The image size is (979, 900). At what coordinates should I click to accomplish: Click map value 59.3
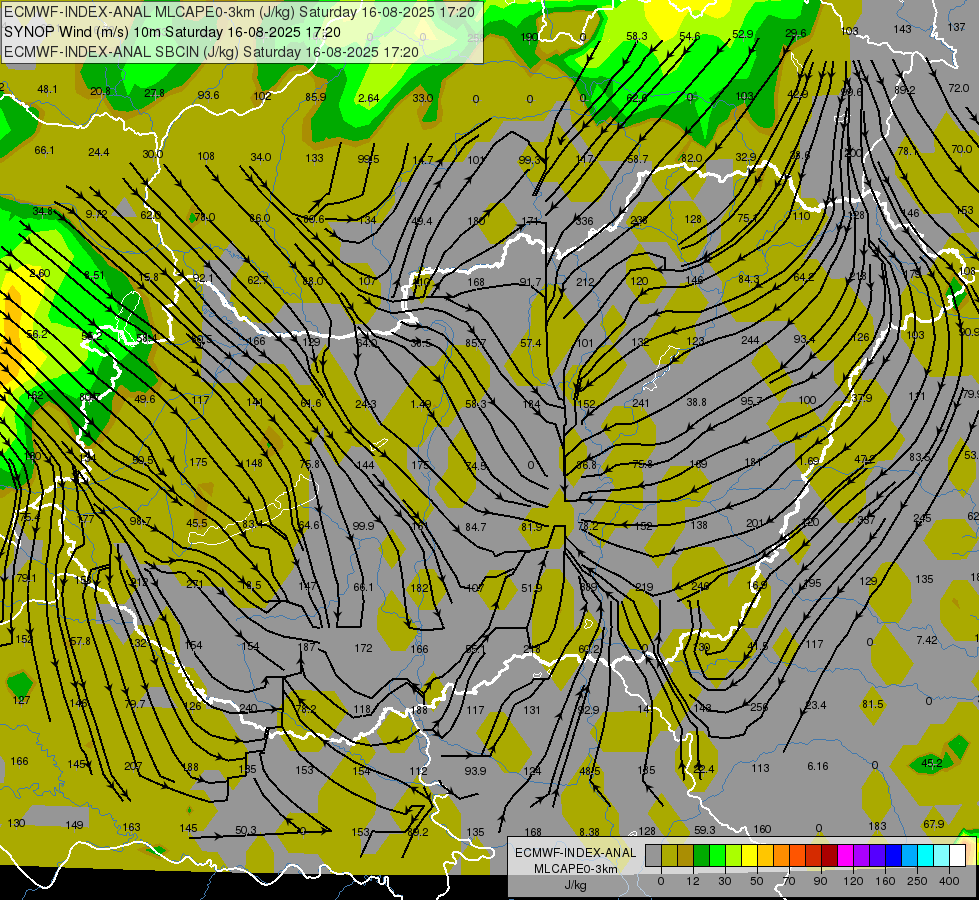[705, 830]
